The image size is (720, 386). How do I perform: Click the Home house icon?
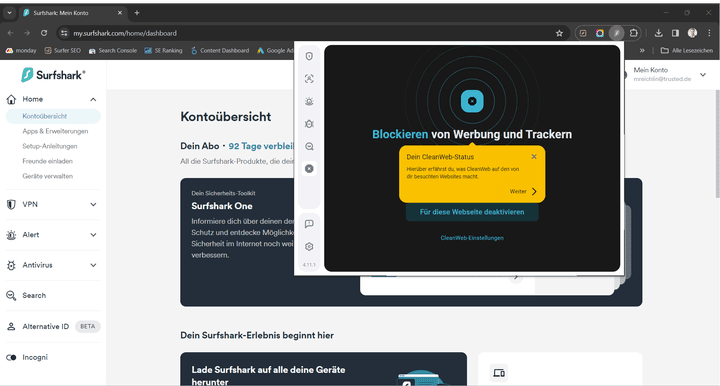pyautogui.click(x=11, y=99)
